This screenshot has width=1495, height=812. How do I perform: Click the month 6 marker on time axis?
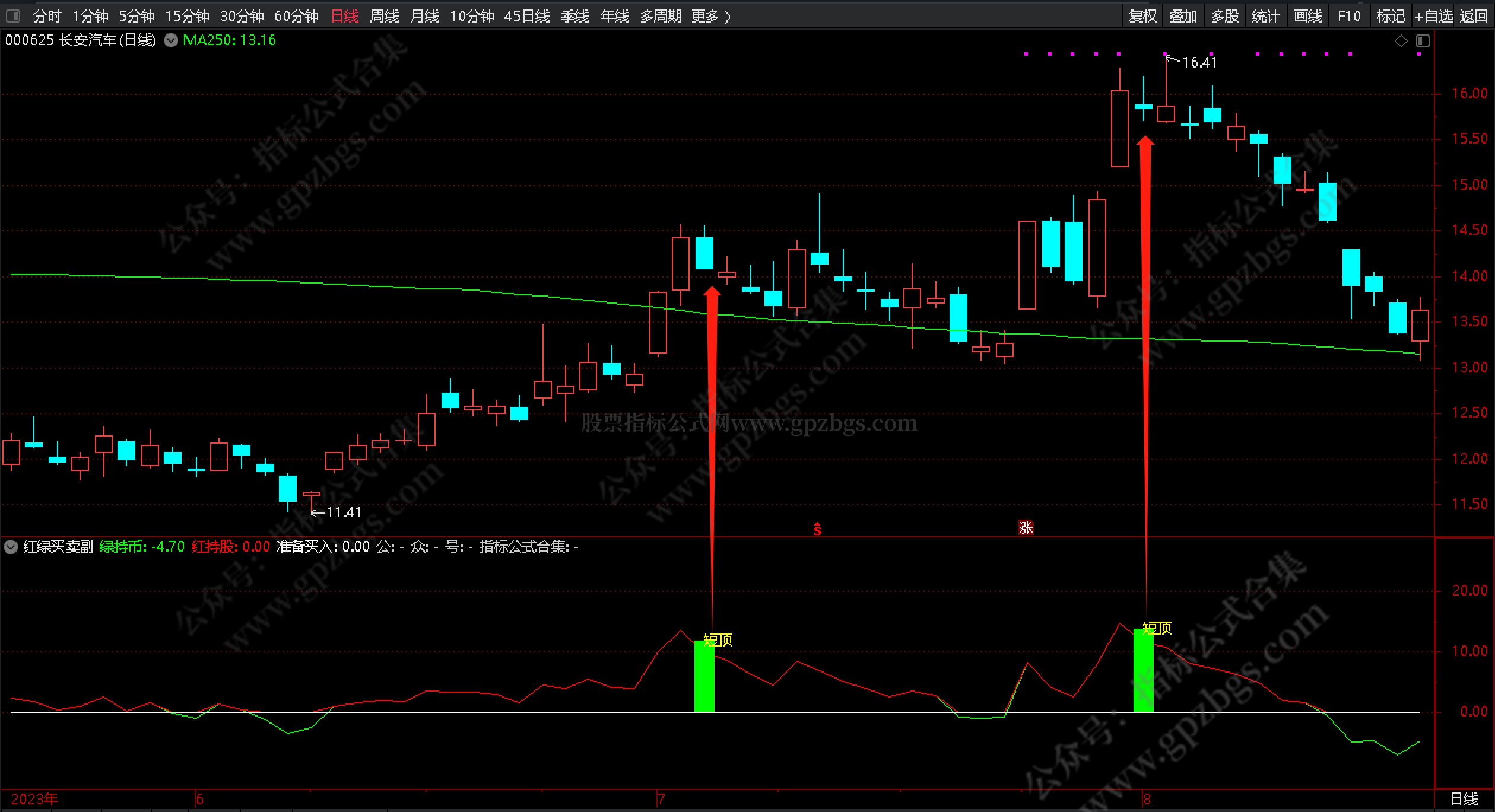[x=199, y=800]
